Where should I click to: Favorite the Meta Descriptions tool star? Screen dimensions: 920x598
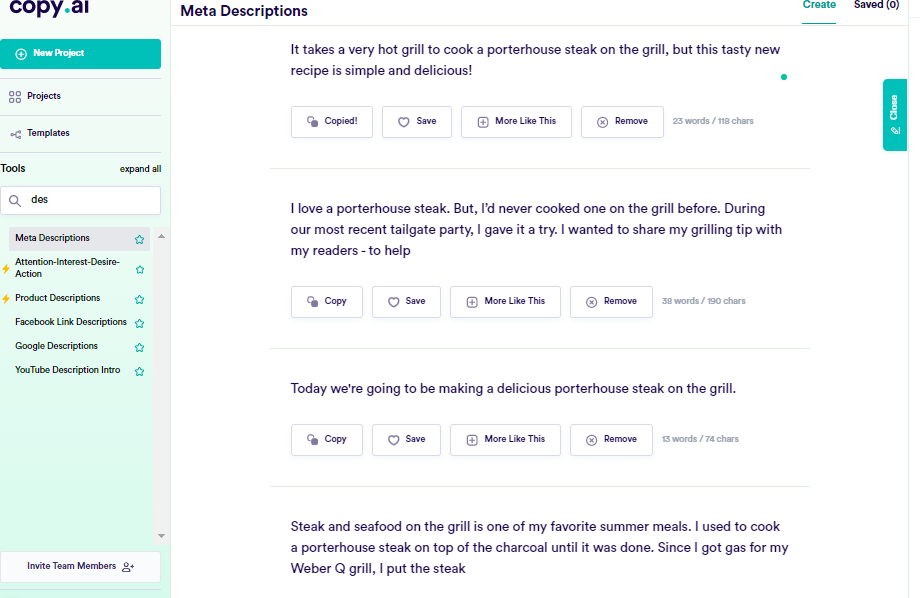(x=140, y=239)
